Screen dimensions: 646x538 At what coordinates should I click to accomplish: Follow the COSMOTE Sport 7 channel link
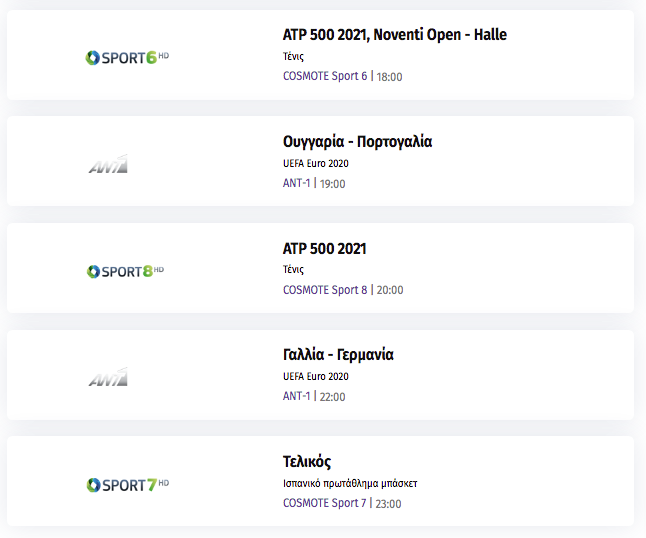(325, 503)
